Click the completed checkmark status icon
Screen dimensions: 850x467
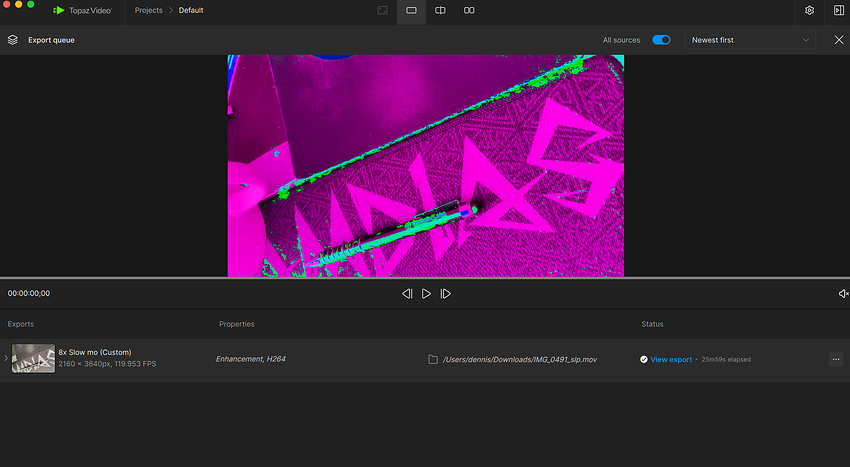coord(643,360)
